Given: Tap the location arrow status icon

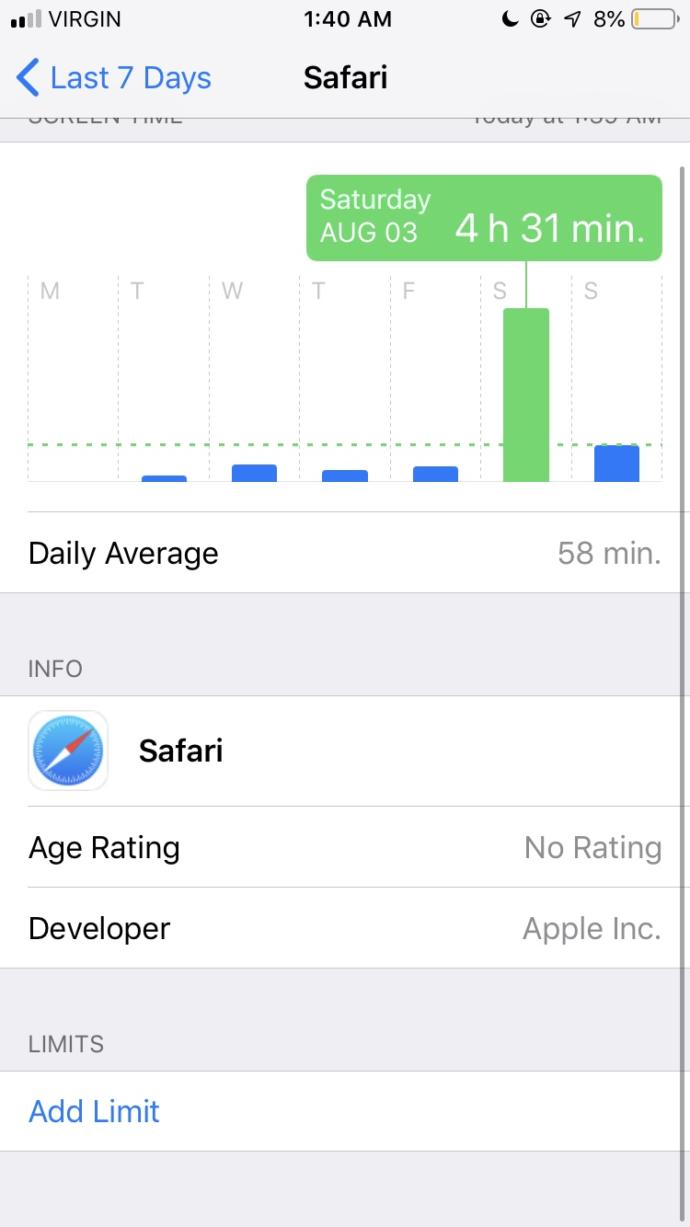Looking at the screenshot, I should [573, 19].
